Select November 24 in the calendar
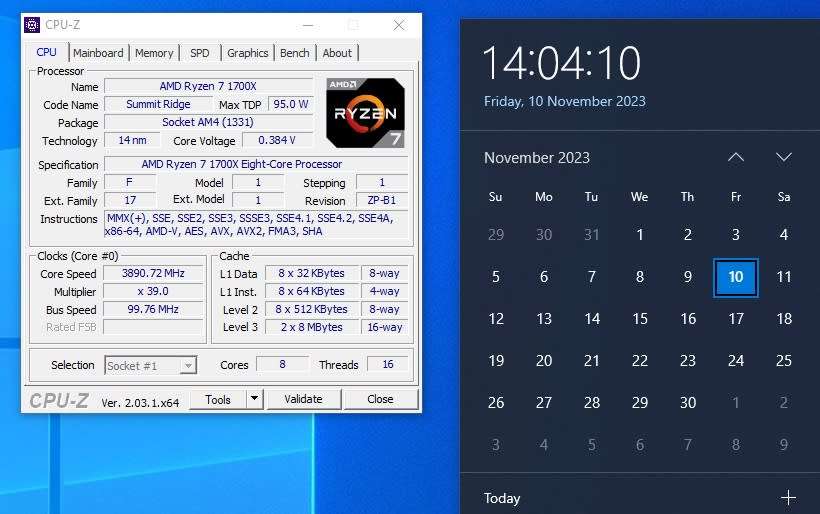The height and width of the screenshot is (514, 820). click(x=736, y=360)
